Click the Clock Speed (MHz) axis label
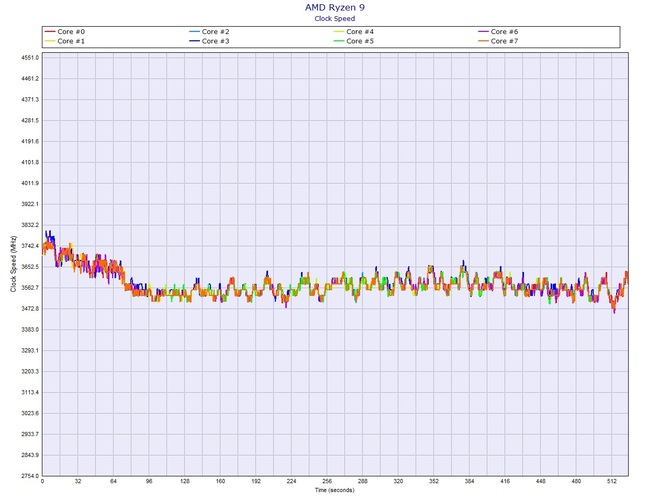This screenshot has width=670, height=502. 13,264
